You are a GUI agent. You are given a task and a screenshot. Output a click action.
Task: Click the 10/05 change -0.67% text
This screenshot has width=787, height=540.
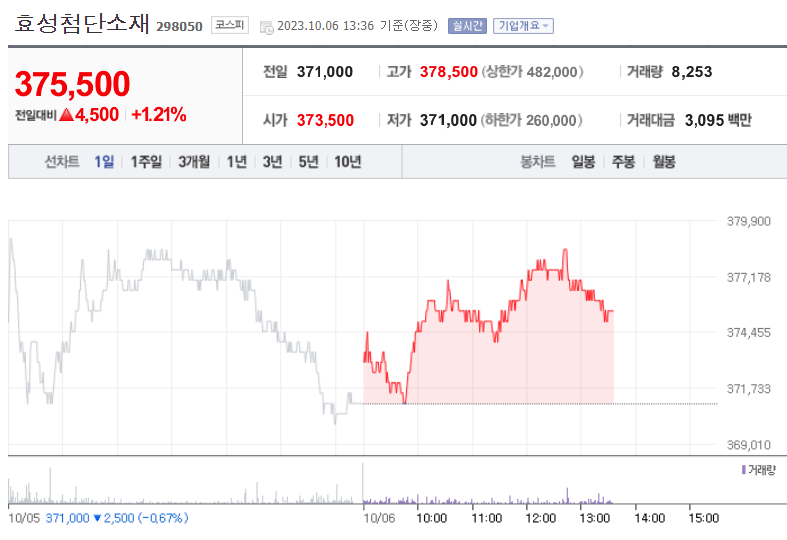[163, 518]
